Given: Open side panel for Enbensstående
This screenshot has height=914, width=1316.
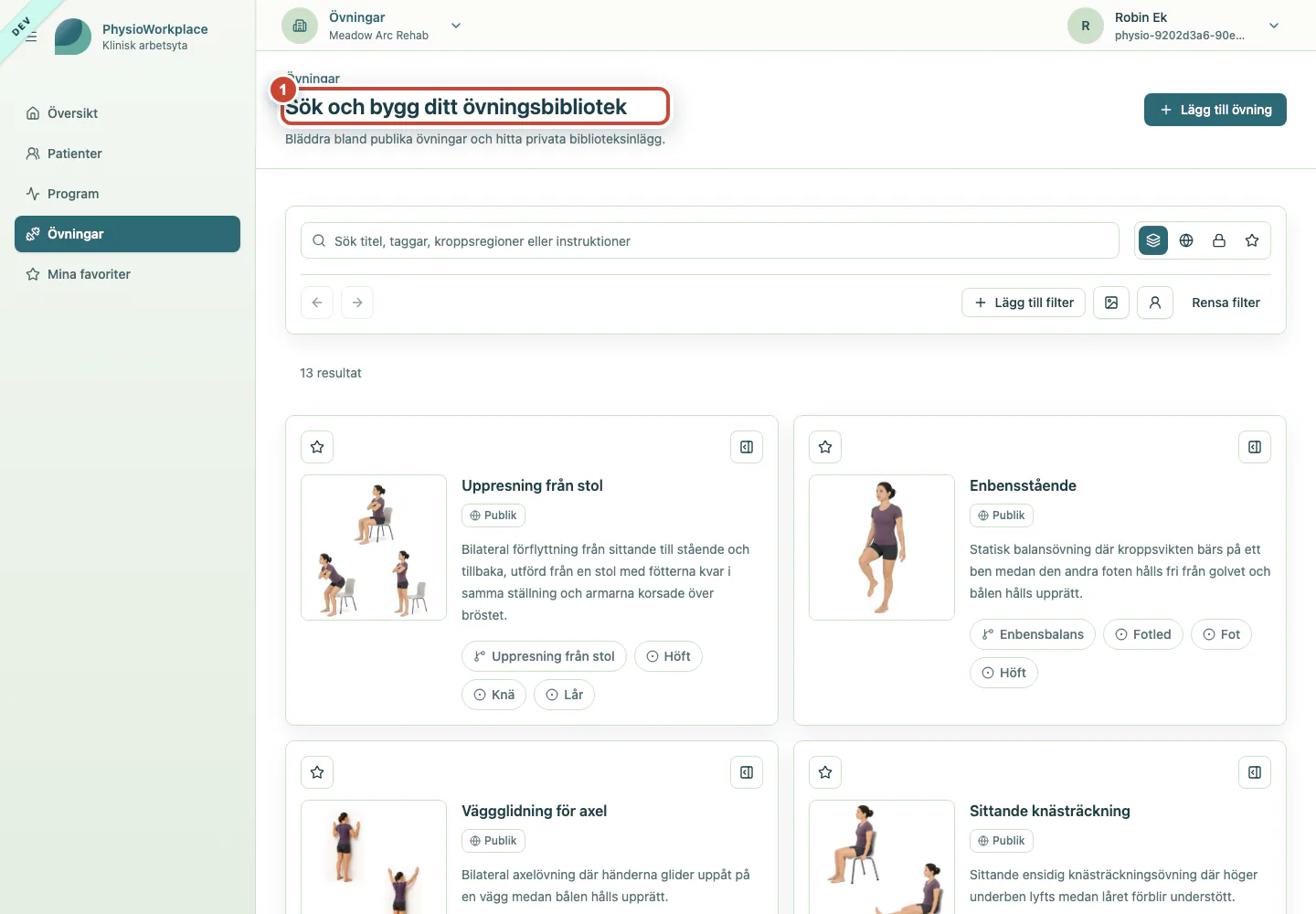Looking at the screenshot, I should click(1255, 447).
